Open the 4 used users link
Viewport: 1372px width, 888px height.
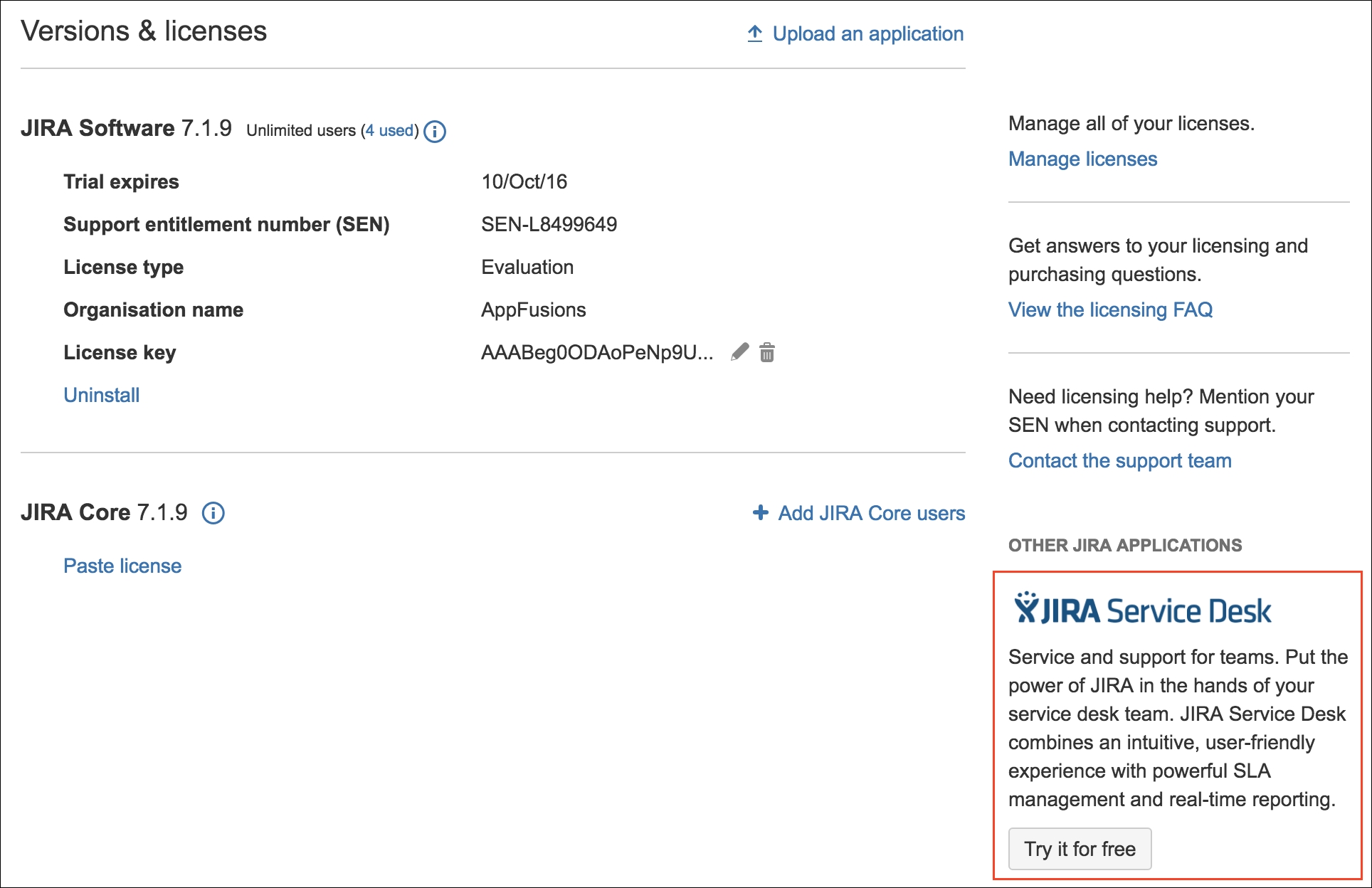tap(389, 130)
